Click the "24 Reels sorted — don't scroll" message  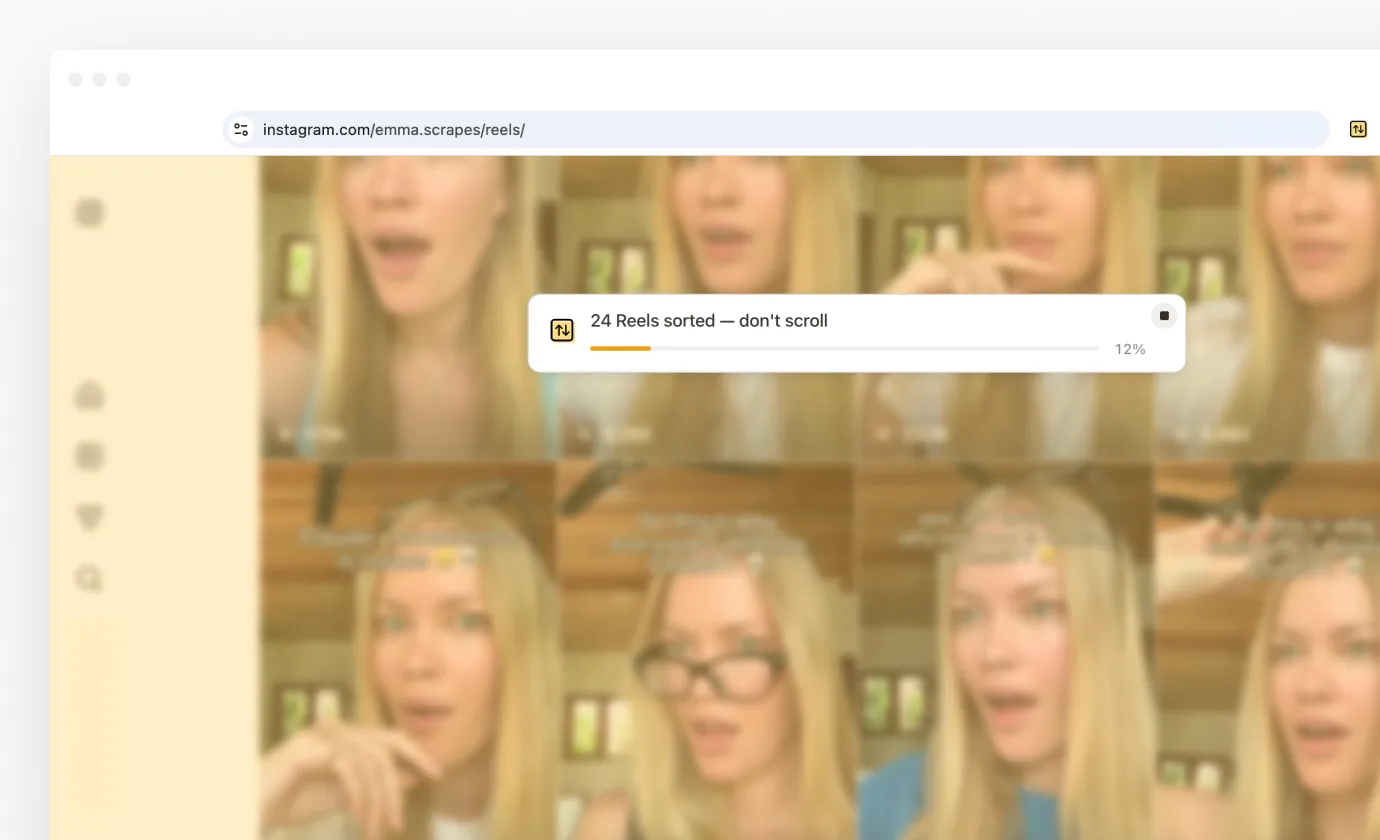(709, 321)
